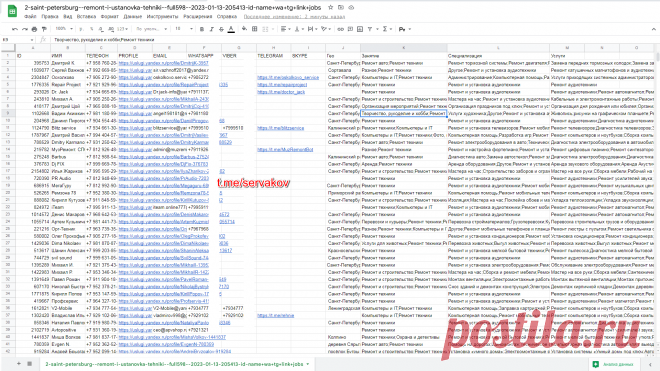Expand the sheet tab options arrow
The image size is (660, 371).
[308, 364]
